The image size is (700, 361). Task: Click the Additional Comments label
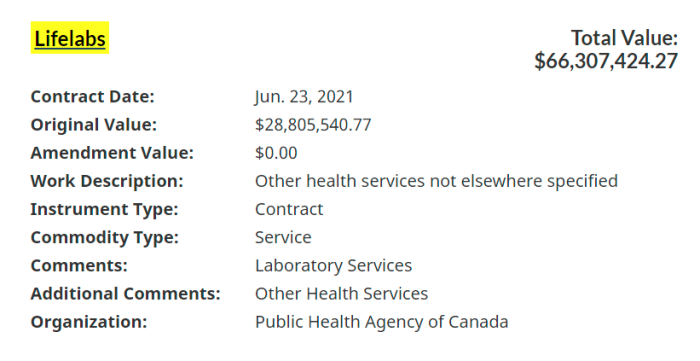pyautogui.click(x=125, y=294)
